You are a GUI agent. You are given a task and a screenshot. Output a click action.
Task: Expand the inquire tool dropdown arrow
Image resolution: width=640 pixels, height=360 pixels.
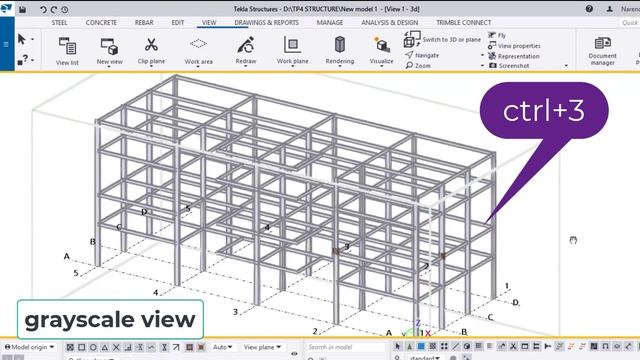point(33,60)
